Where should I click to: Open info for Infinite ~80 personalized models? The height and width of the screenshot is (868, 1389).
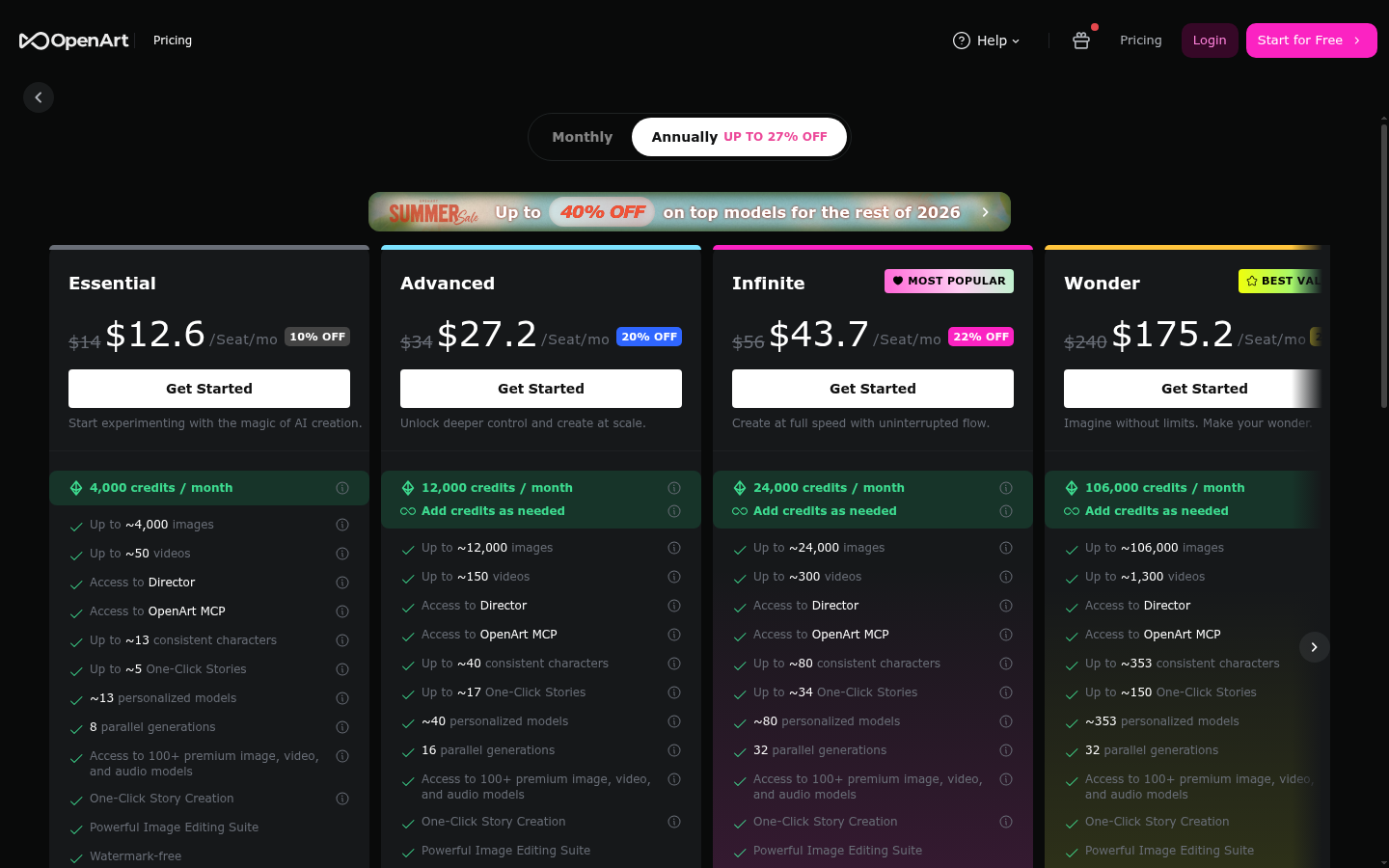coord(1006,721)
